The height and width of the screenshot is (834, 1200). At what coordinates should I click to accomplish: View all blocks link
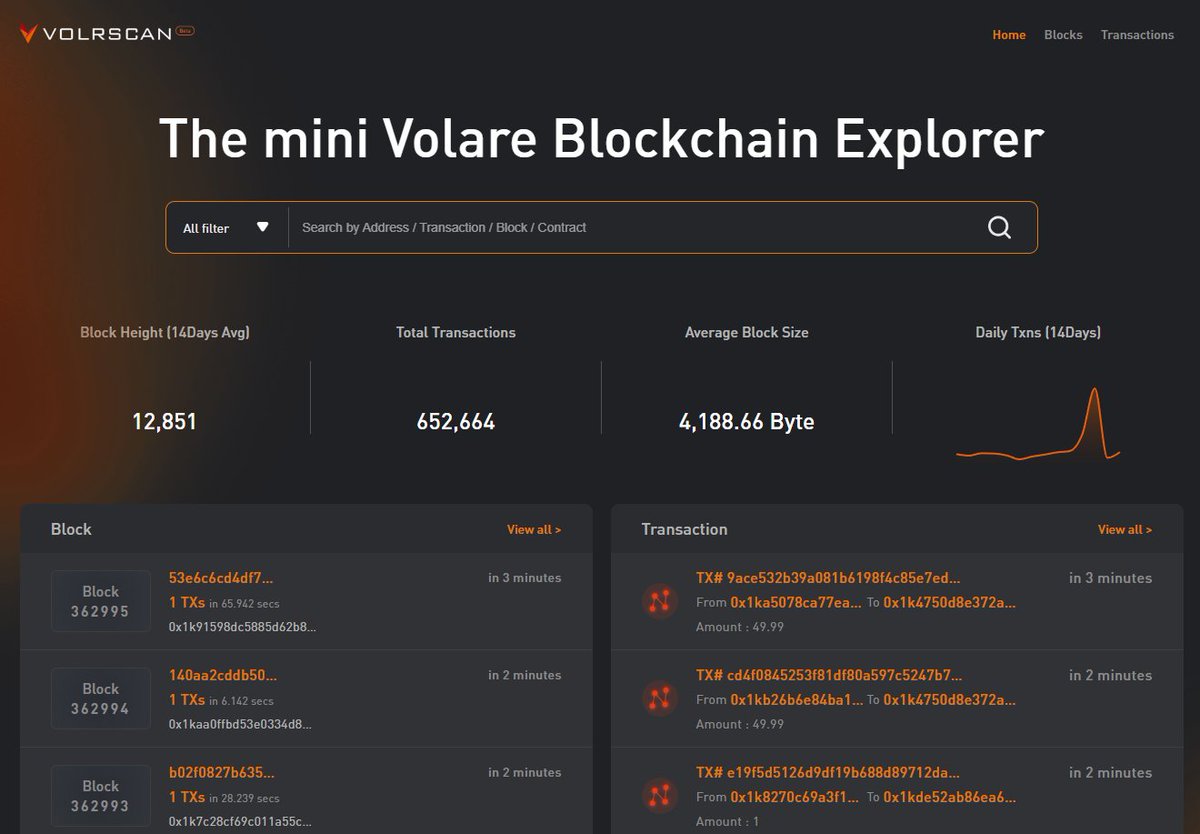534,529
